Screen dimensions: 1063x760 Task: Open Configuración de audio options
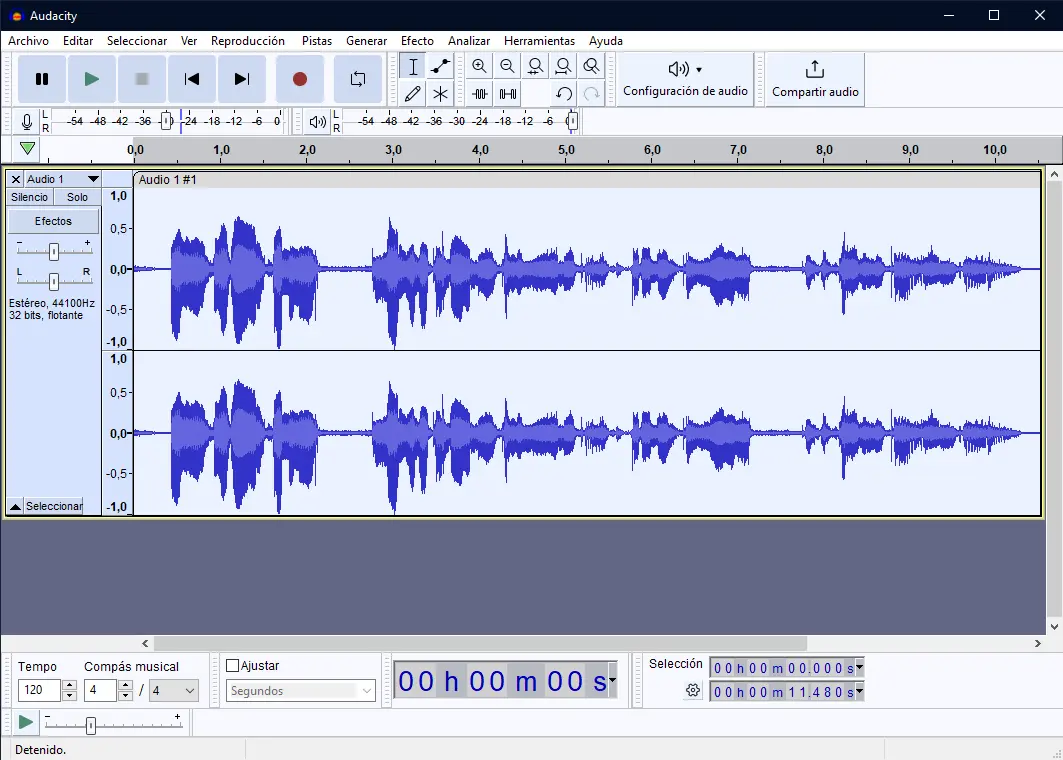click(x=685, y=78)
